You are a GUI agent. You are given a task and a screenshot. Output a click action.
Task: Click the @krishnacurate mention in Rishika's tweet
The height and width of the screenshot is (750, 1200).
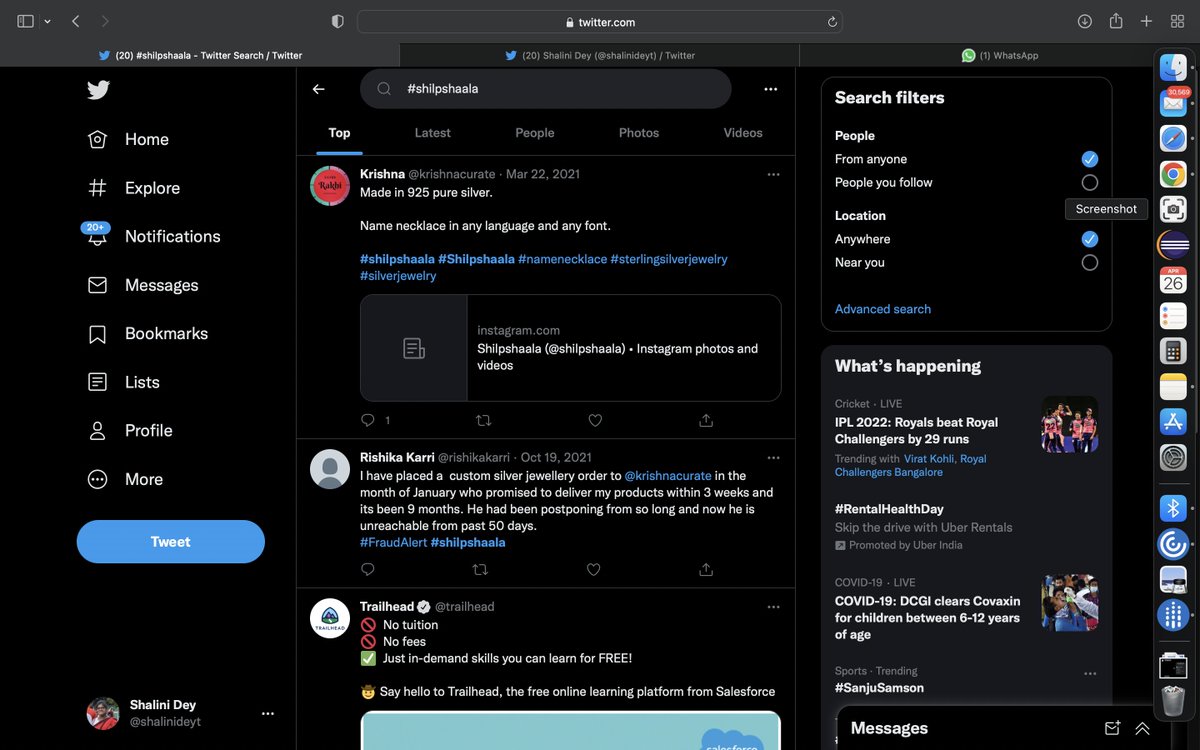pyautogui.click(x=668, y=476)
